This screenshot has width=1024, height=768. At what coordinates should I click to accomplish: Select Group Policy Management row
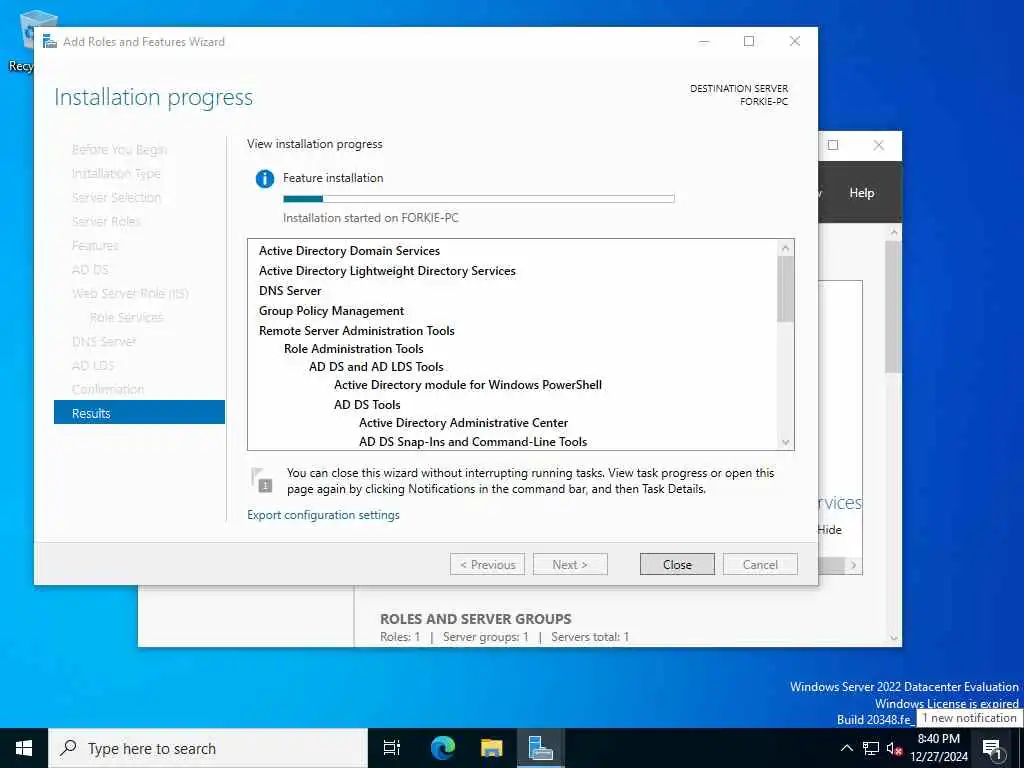pyautogui.click(x=331, y=311)
